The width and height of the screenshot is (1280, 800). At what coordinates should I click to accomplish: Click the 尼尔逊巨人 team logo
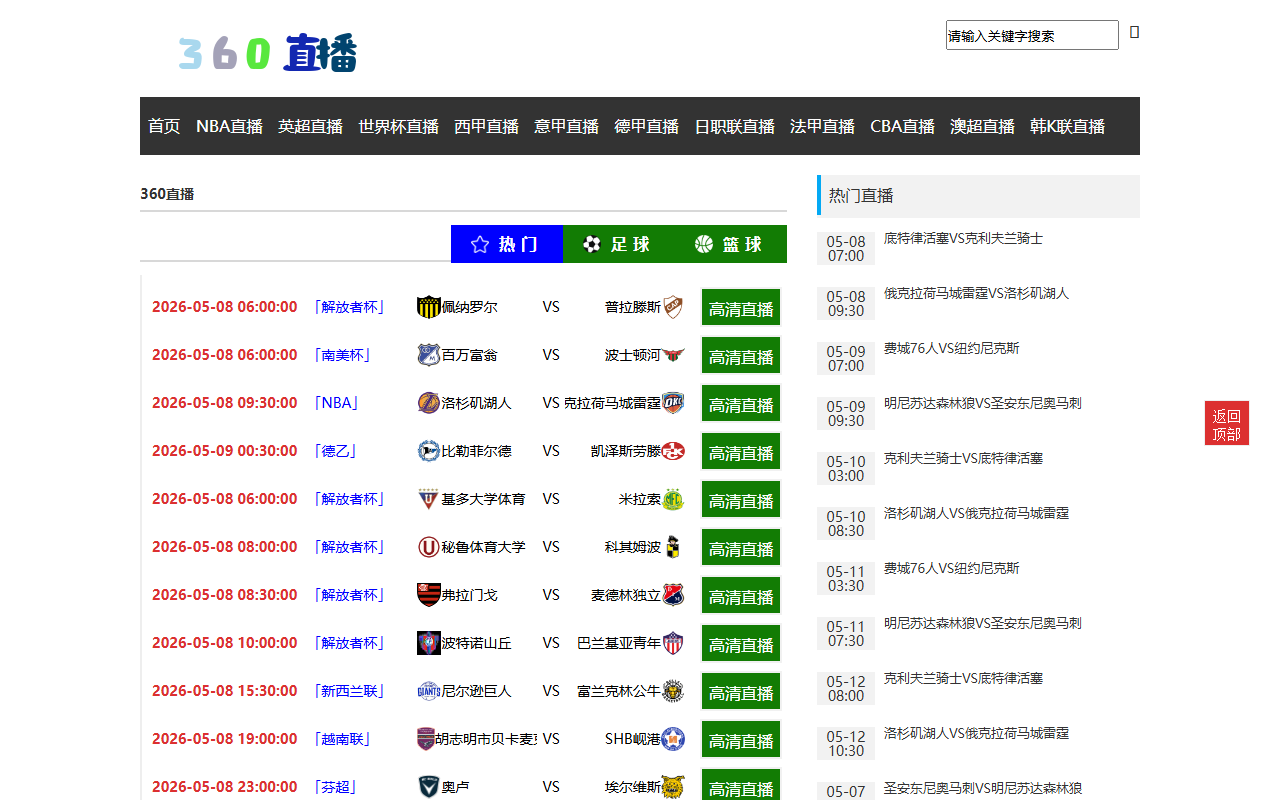(x=429, y=691)
